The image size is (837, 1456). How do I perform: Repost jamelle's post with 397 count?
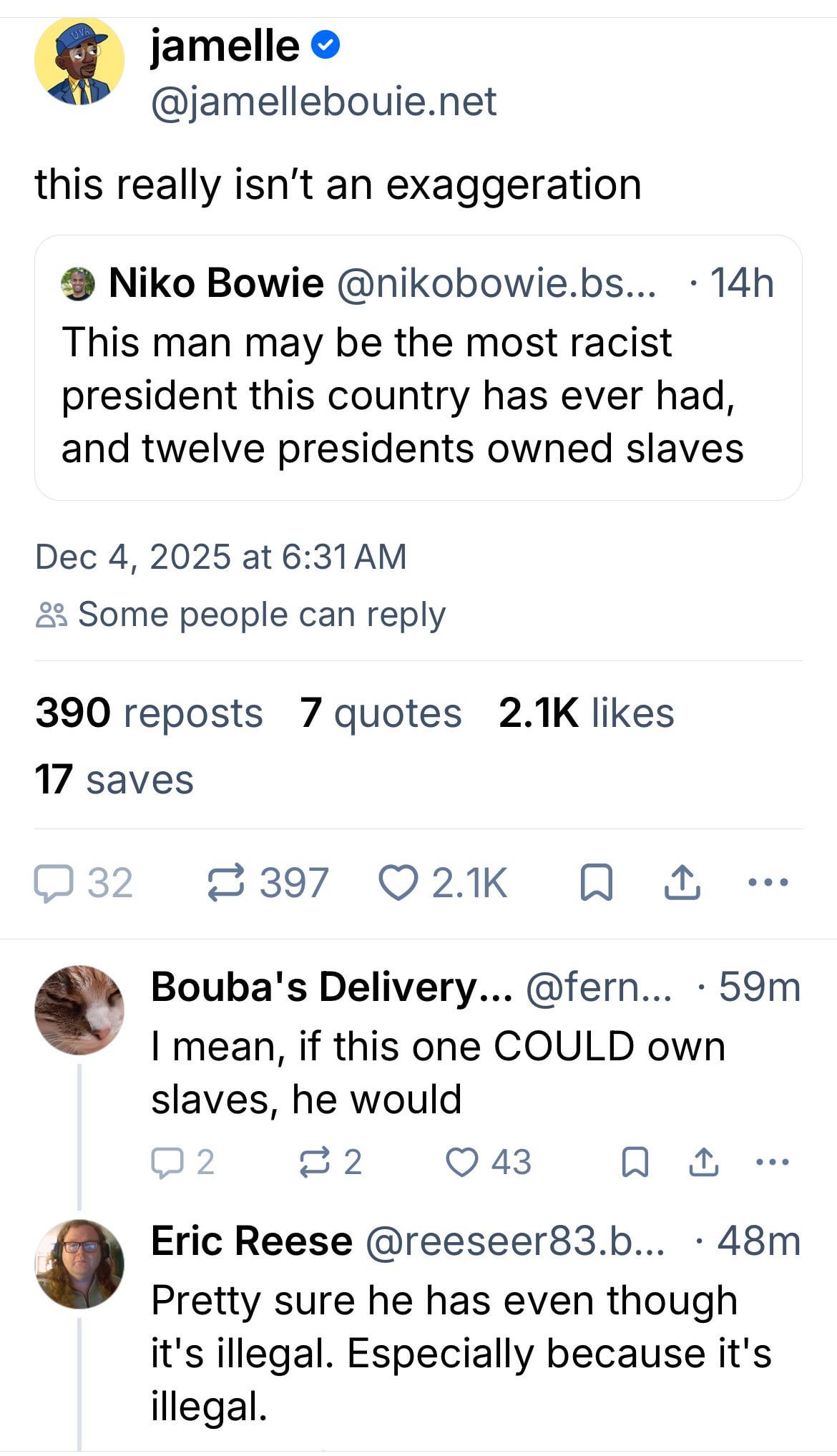[226, 883]
